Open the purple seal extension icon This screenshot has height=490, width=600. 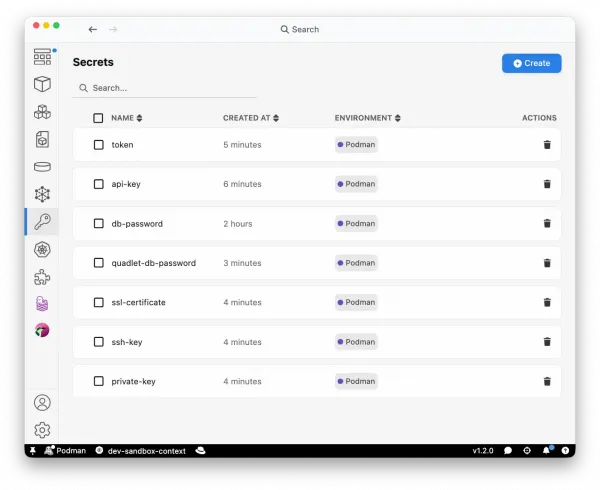(x=42, y=304)
